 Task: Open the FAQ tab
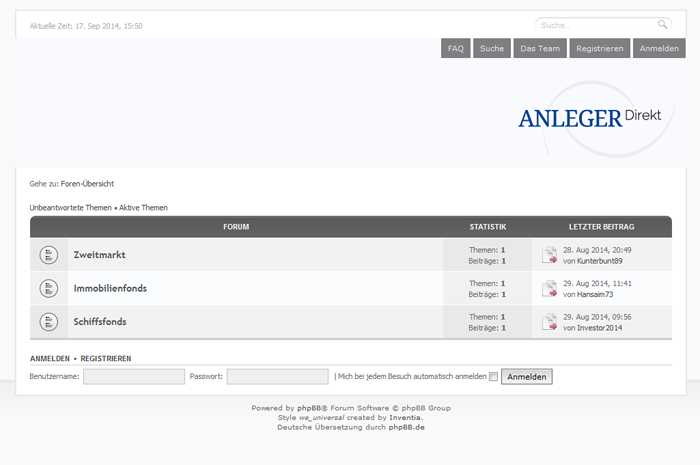(456, 48)
